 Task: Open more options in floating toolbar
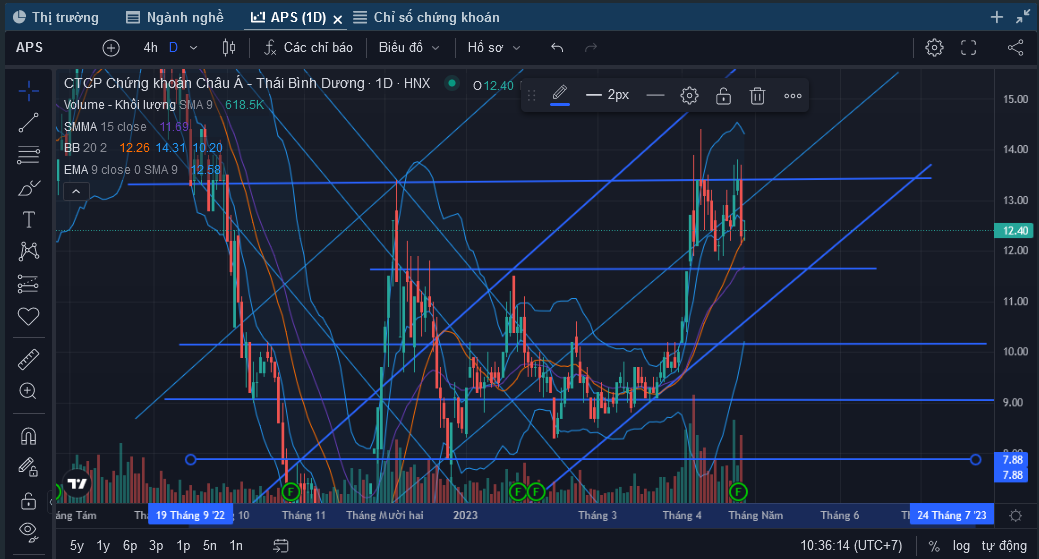click(793, 95)
